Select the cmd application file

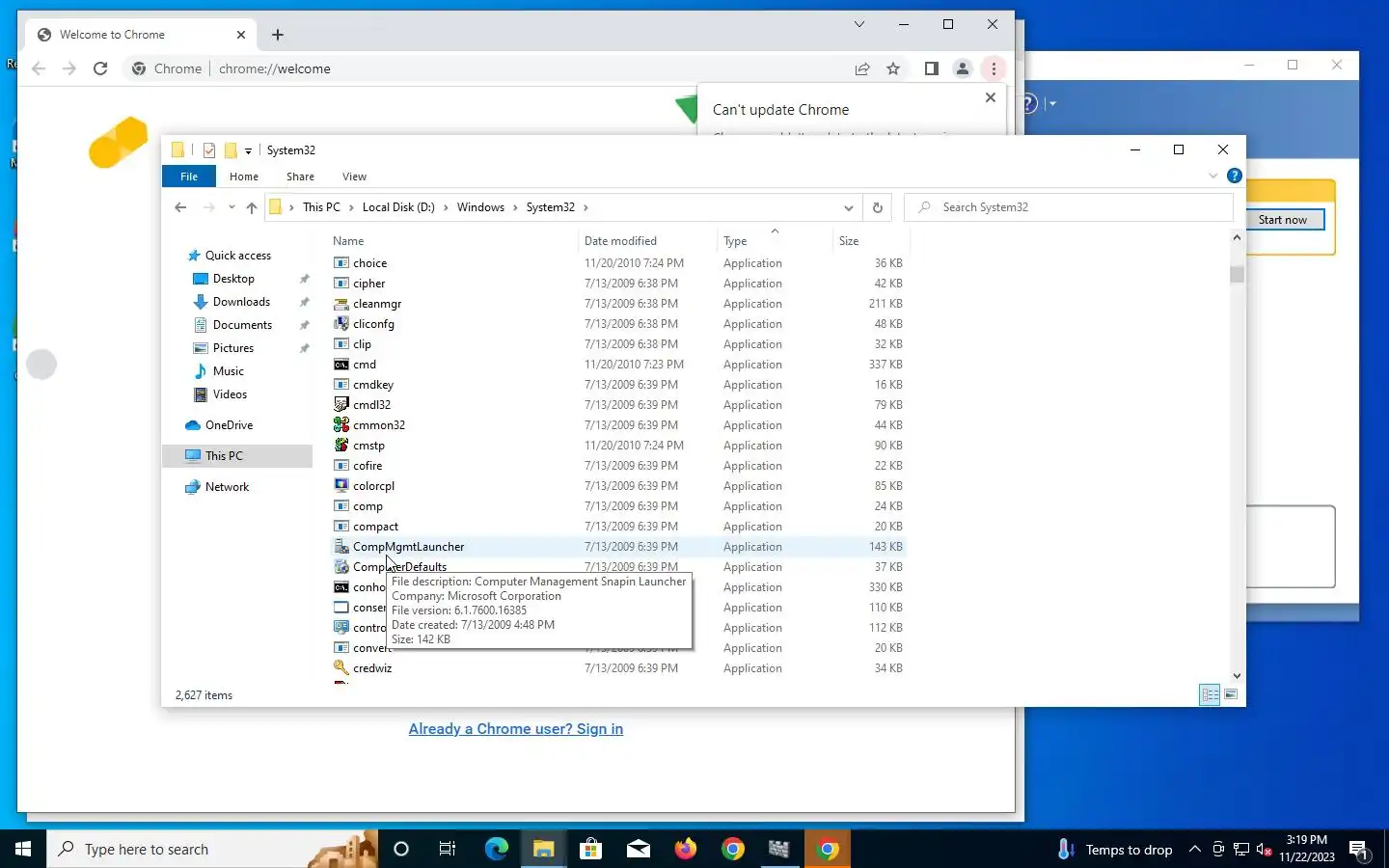[617, 365]
